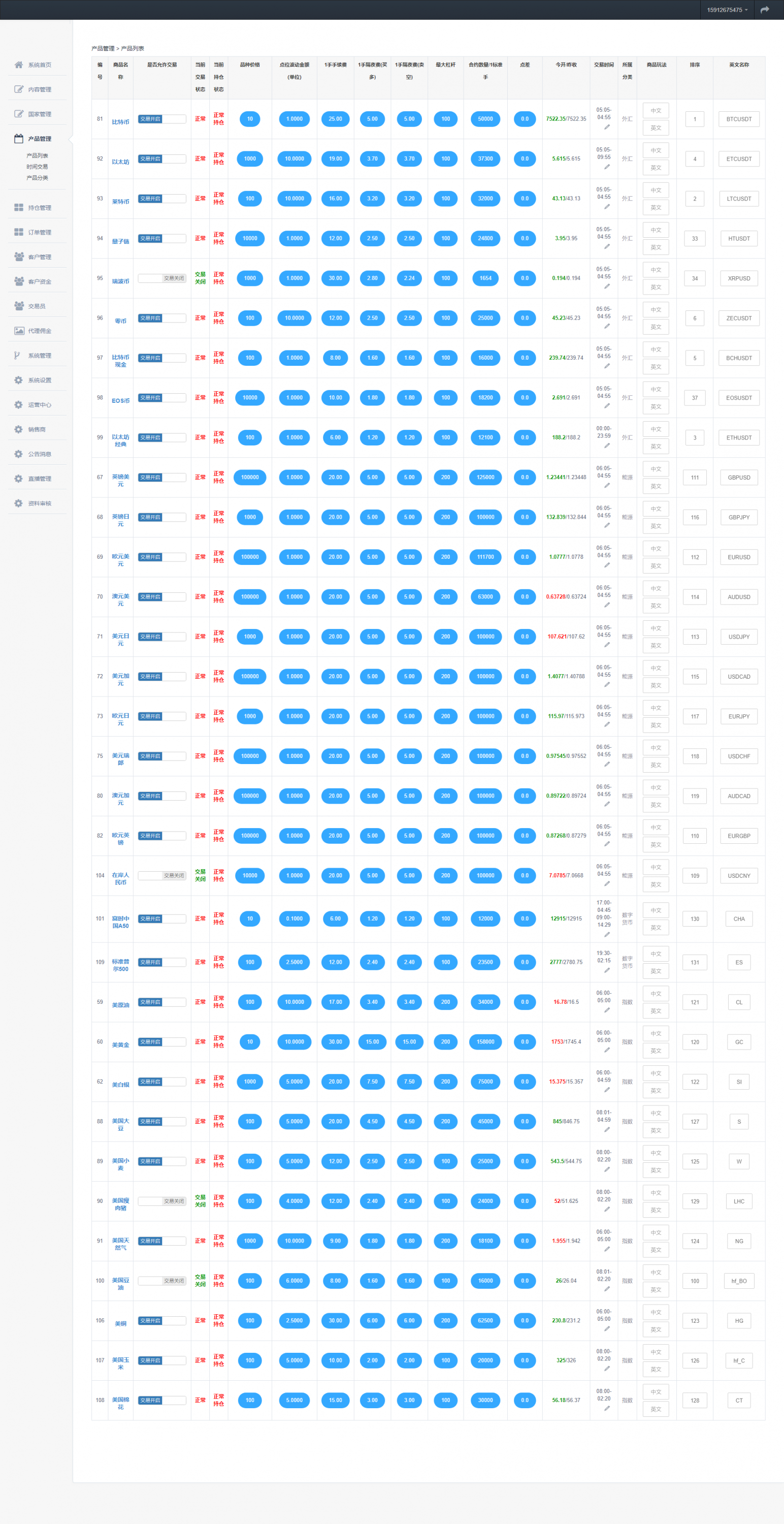This screenshot has width=784, height=1524.
Task: Click the home icon beside 系统首页
Action: click(x=18, y=65)
